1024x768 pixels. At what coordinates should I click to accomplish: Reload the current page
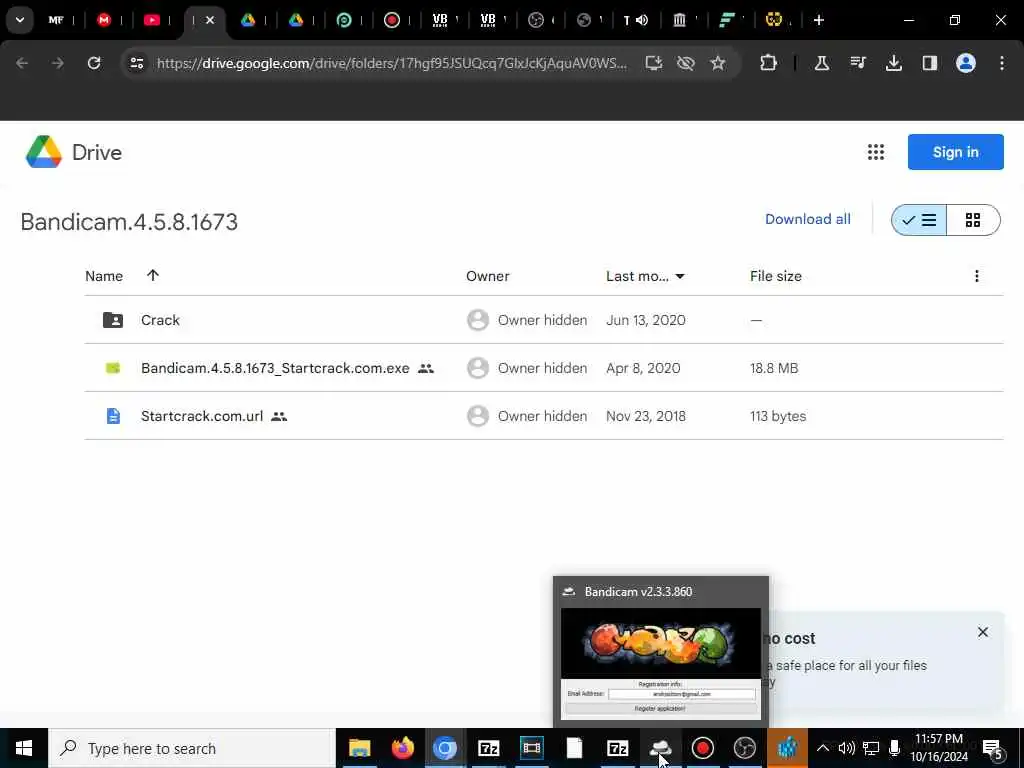coord(94,63)
